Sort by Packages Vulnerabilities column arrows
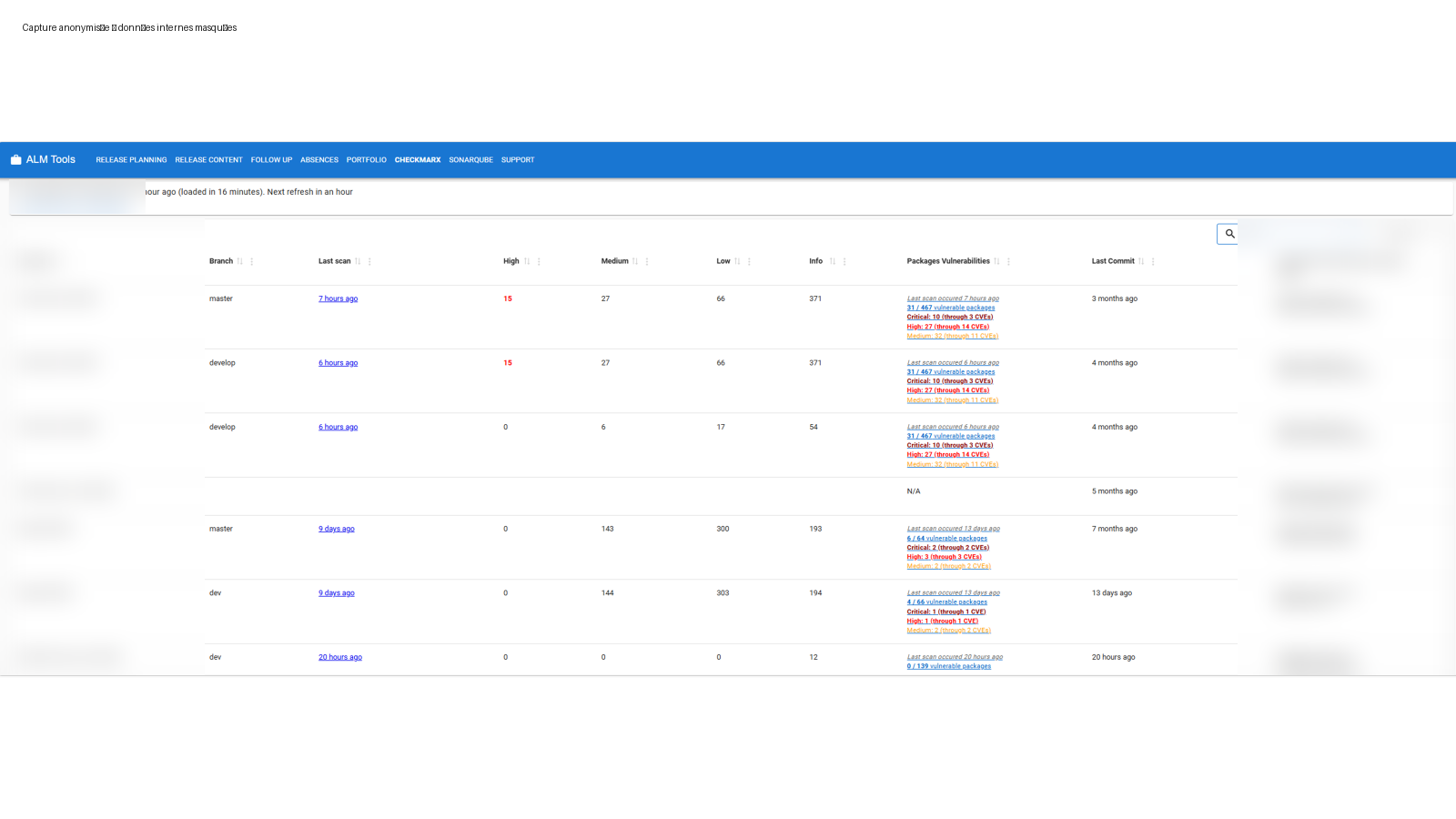 [996, 261]
